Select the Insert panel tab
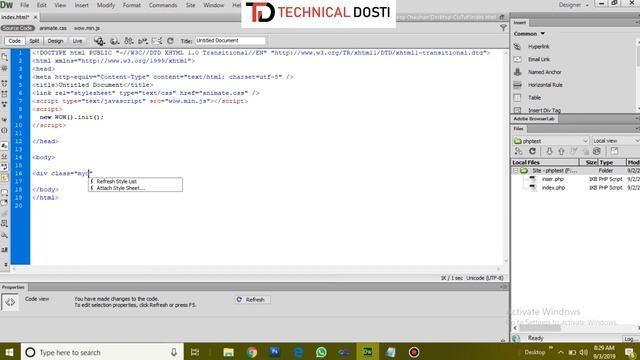This screenshot has width=640, height=360. coord(520,22)
